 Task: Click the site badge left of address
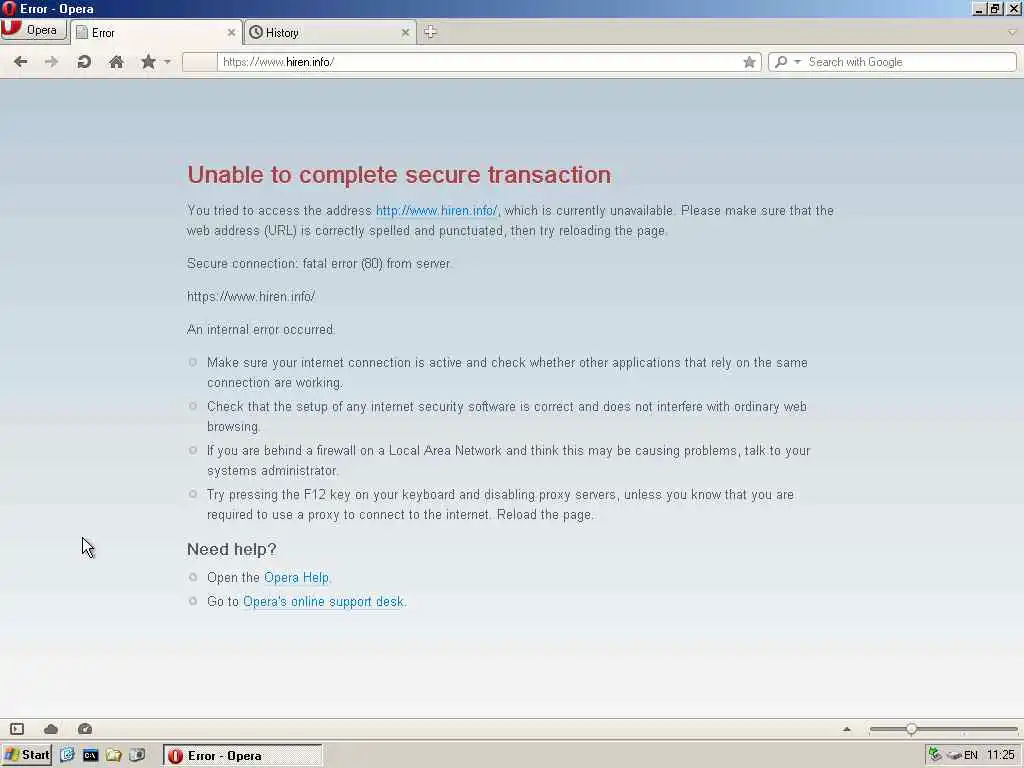click(x=200, y=62)
